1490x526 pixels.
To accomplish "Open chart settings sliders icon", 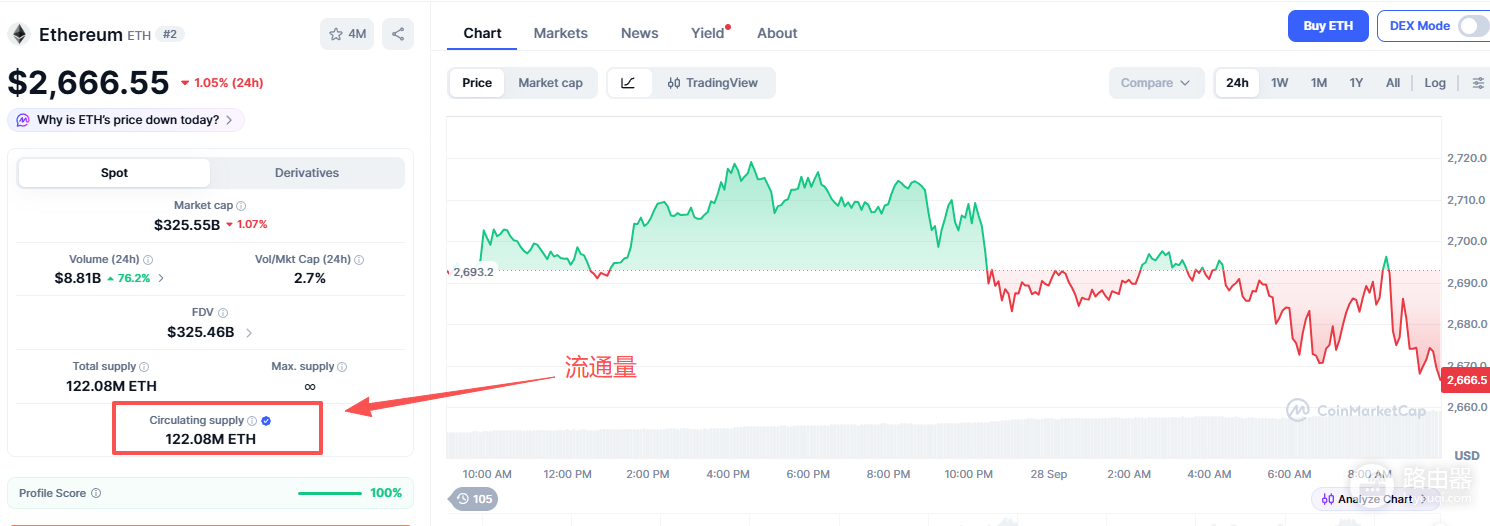I will 1478,83.
